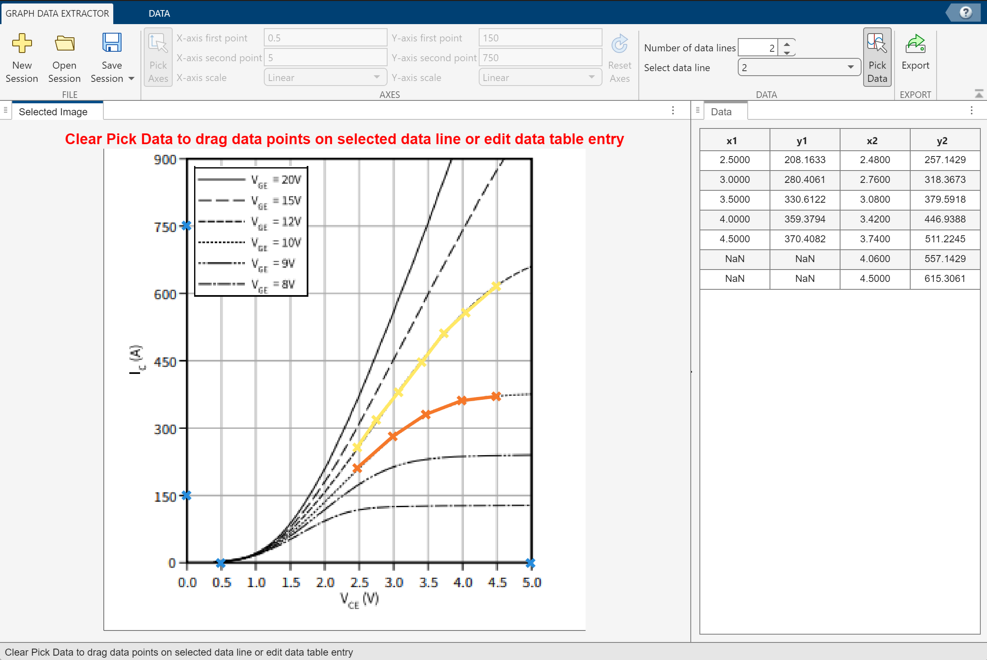The height and width of the screenshot is (660, 987).
Task: Expand the Save Session dropdown arrow
Action: 130,78
